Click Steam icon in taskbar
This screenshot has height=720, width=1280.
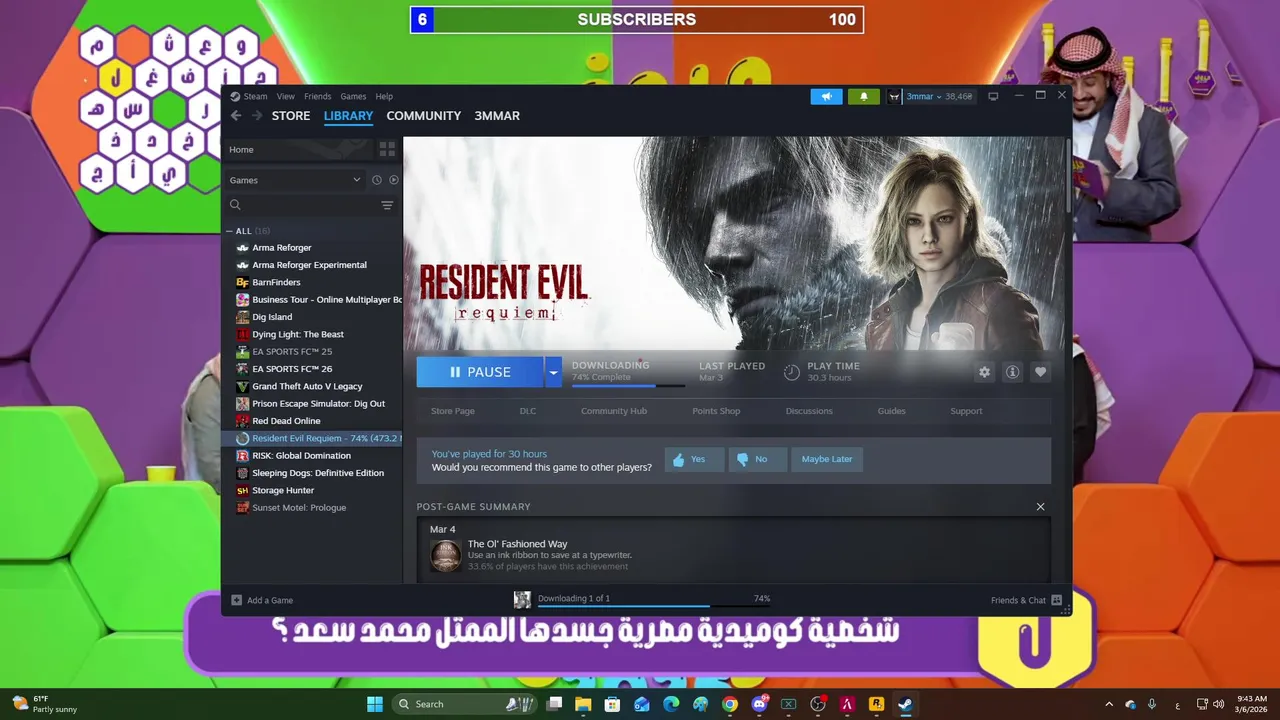905,704
